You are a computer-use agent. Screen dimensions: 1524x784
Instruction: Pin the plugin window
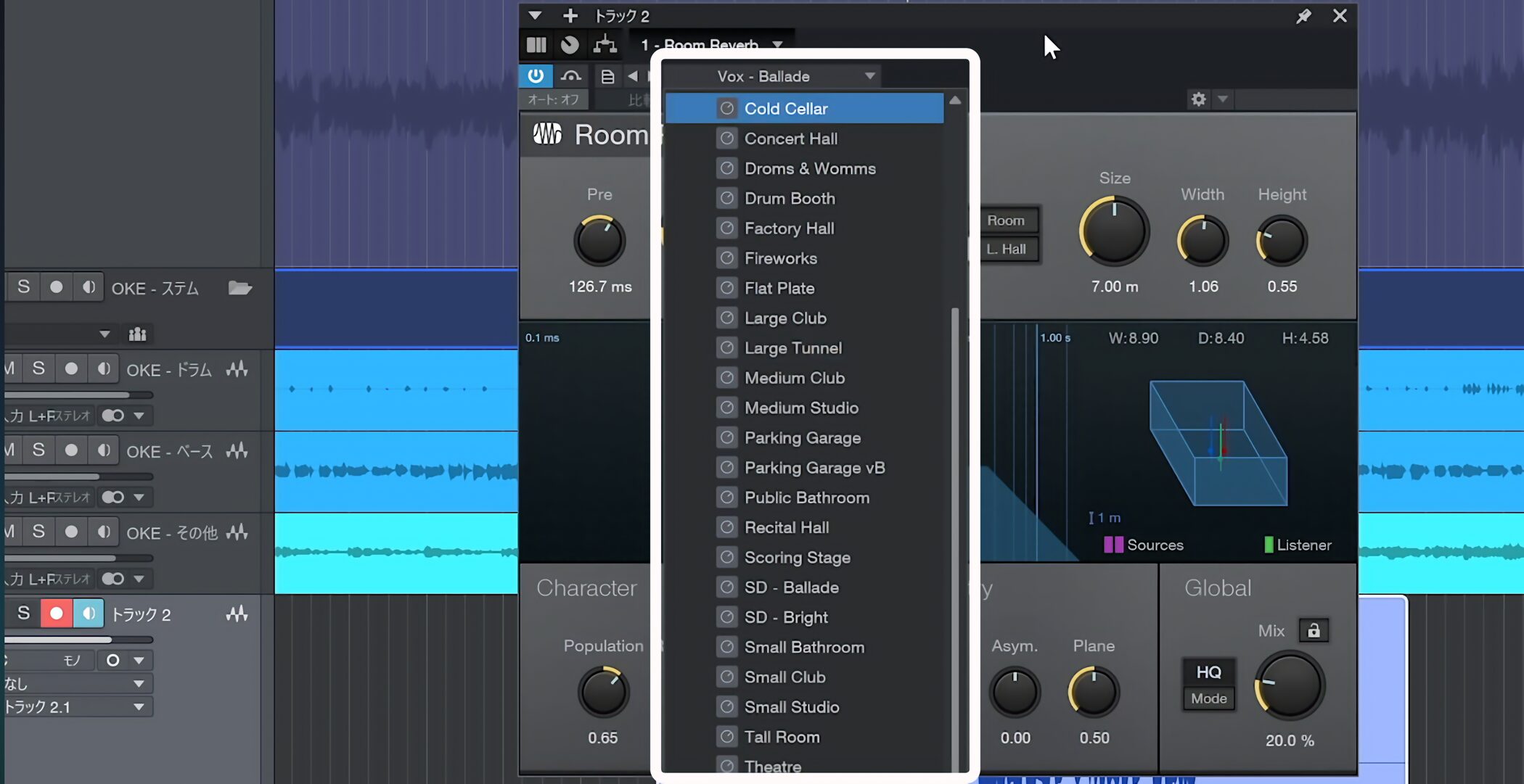pyautogui.click(x=1303, y=16)
